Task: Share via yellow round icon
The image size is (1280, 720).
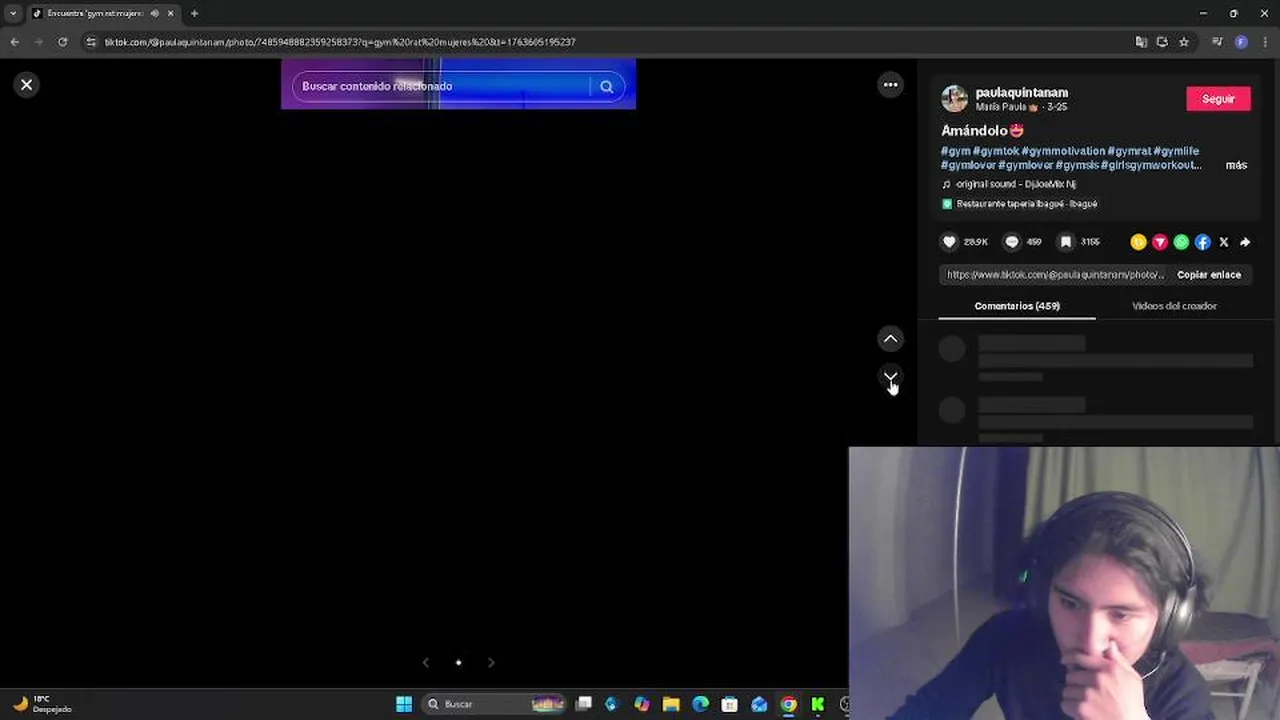Action: [1138, 242]
